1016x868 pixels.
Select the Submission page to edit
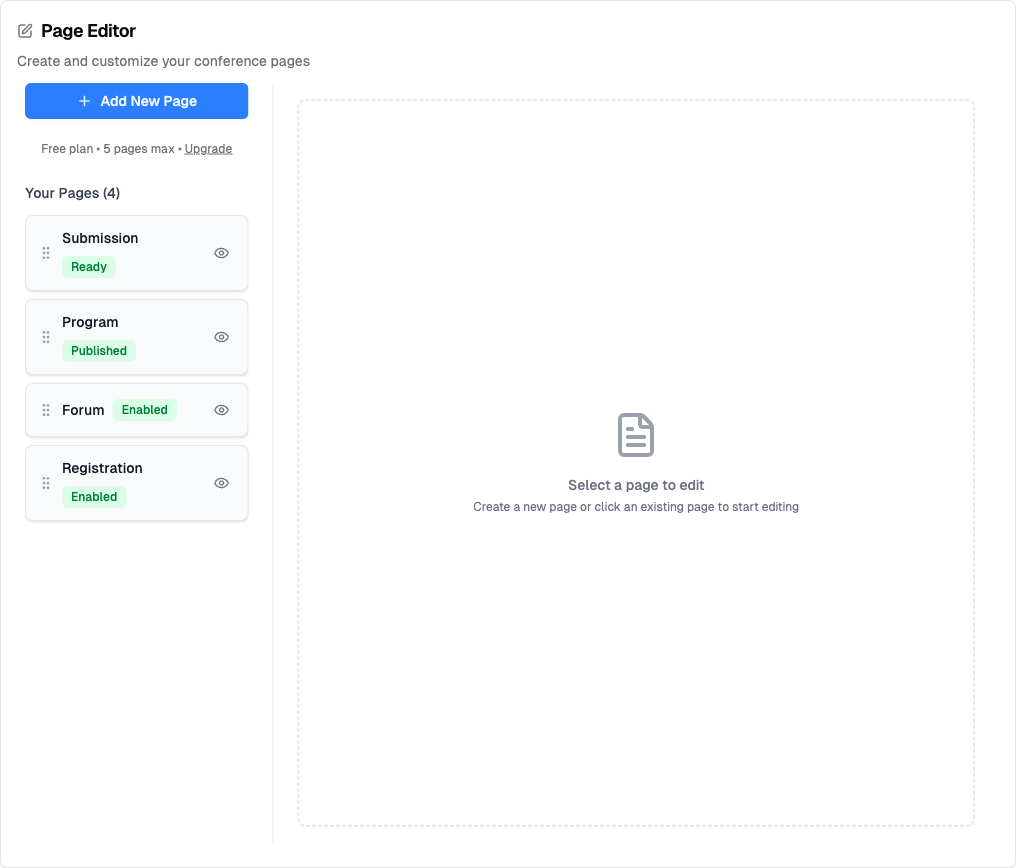point(100,238)
